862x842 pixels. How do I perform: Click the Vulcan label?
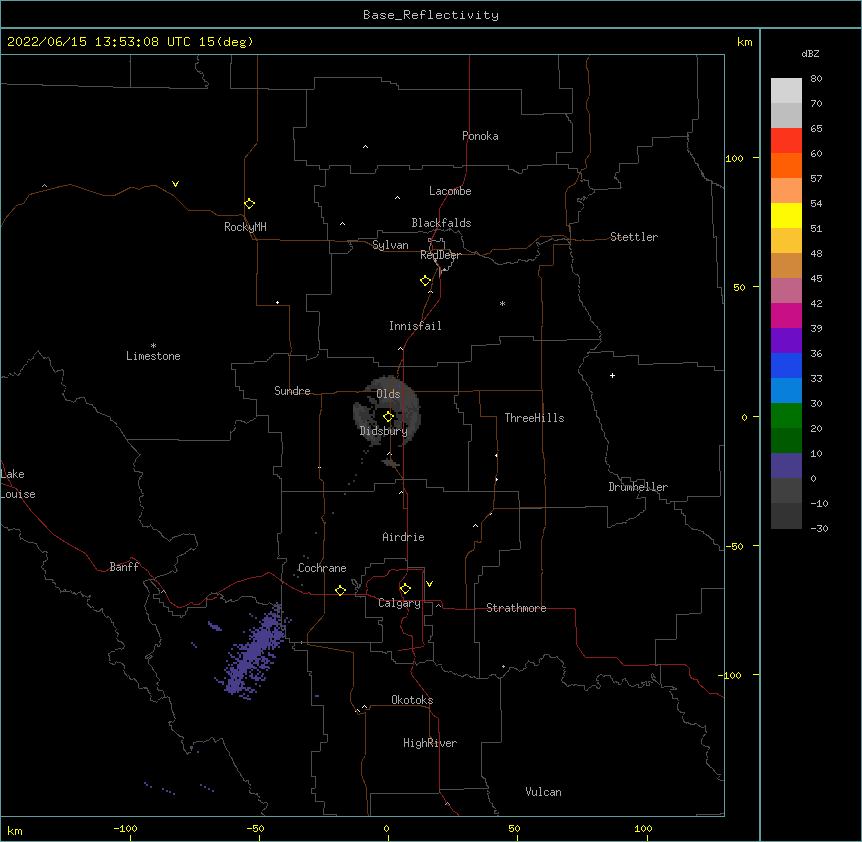tap(543, 792)
